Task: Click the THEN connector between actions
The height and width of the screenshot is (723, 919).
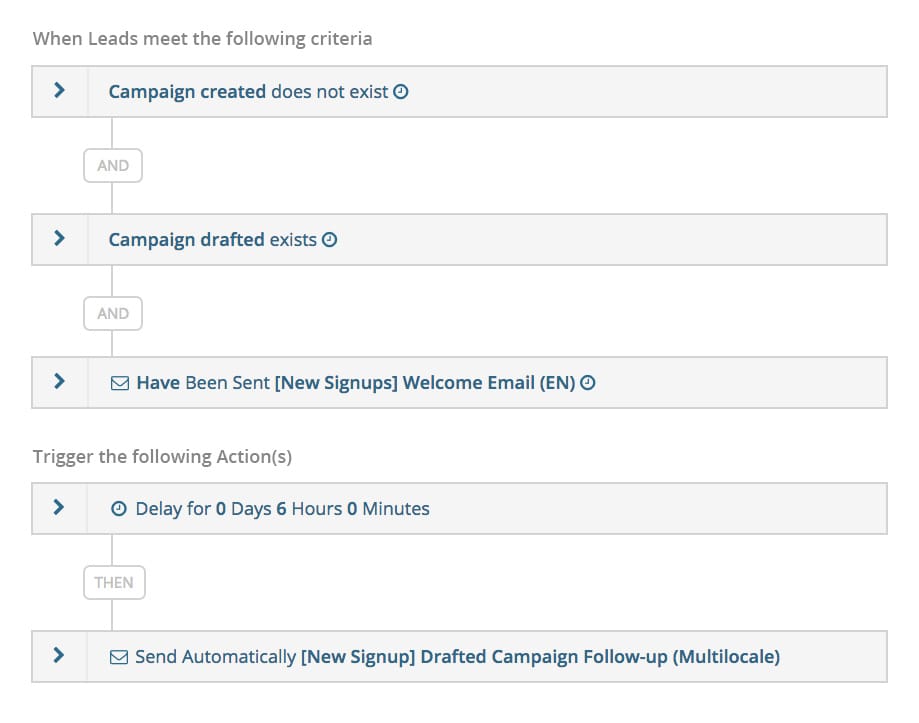Action: (x=113, y=583)
